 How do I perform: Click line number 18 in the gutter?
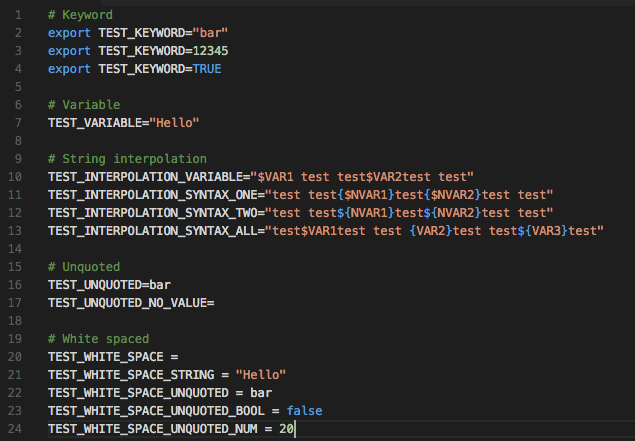coord(17,321)
